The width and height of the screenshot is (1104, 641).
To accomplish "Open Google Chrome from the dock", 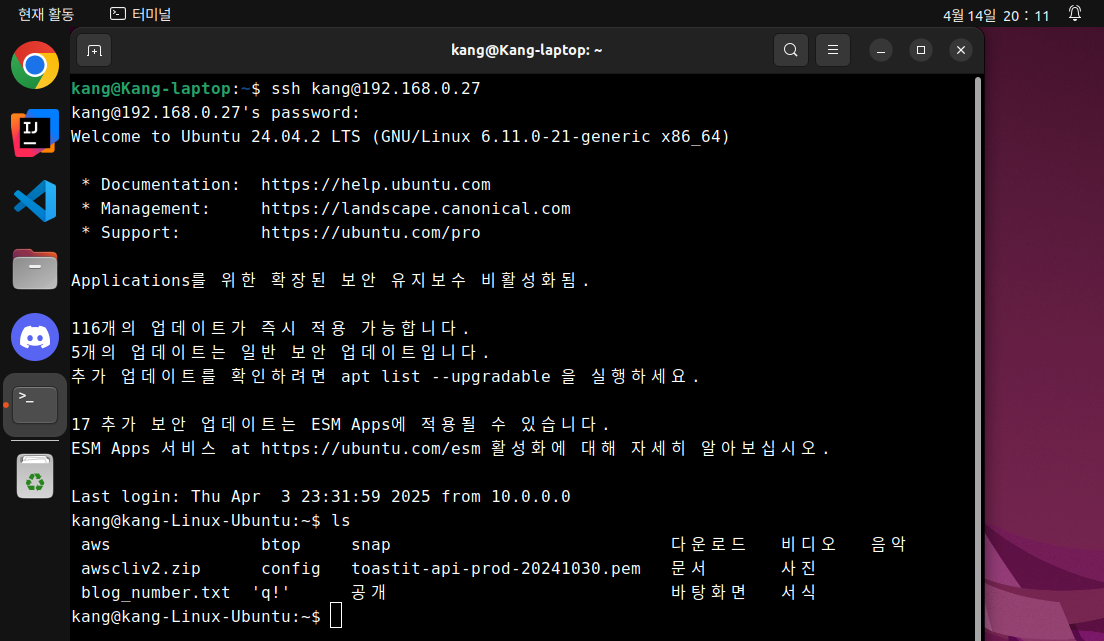I will 34,65.
